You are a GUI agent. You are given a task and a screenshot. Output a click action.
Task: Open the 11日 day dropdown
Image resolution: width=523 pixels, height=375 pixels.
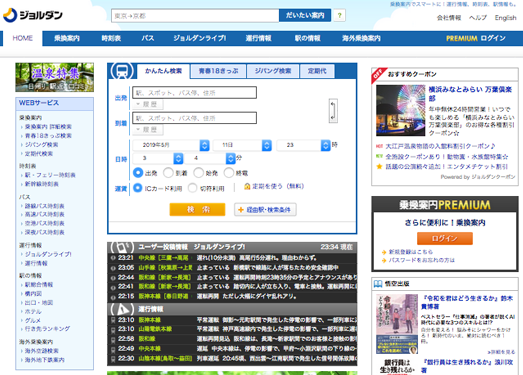pos(242,145)
